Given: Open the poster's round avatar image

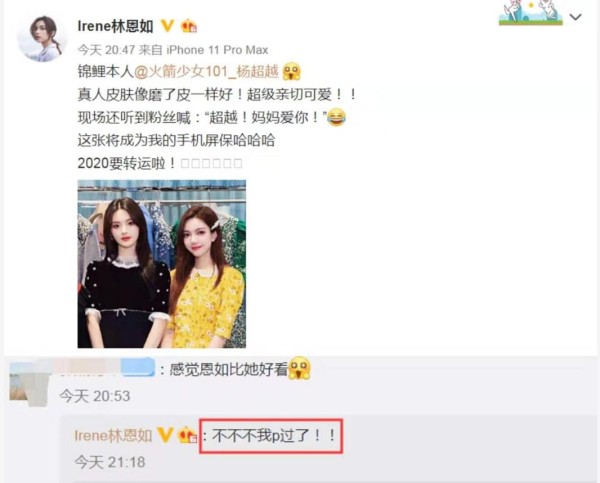Looking at the screenshot, I should [41, 38].
